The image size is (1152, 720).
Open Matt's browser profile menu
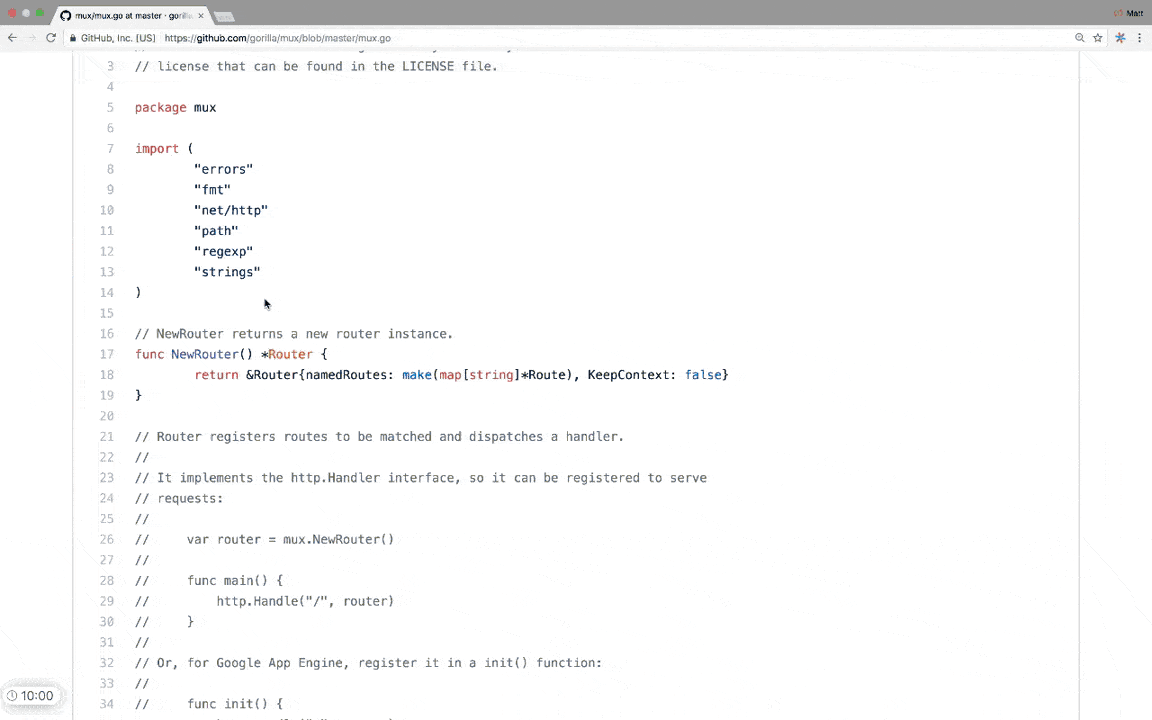(1127, 13)
